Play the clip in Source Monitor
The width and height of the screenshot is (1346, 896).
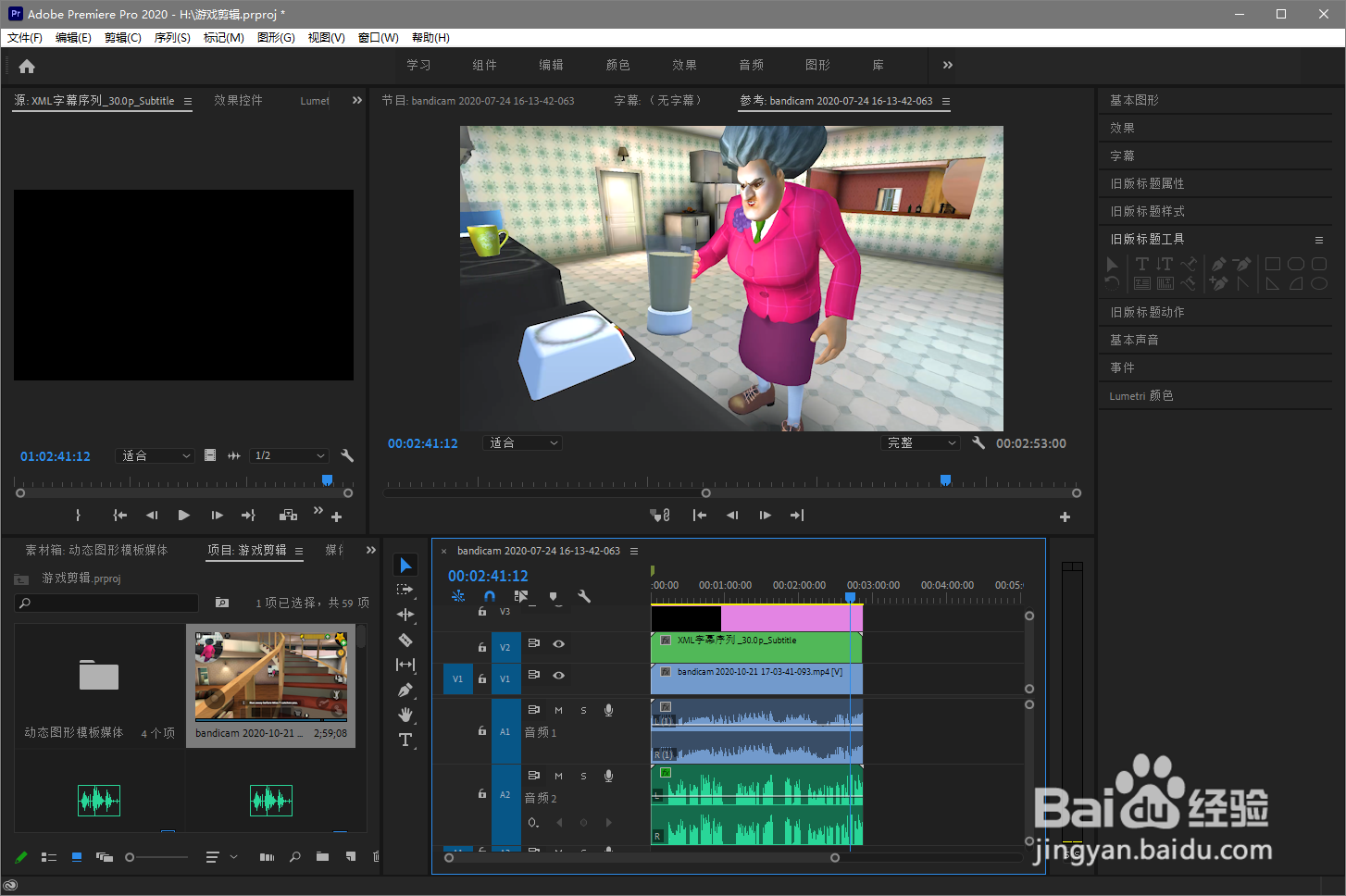click(x=184, y=516)
